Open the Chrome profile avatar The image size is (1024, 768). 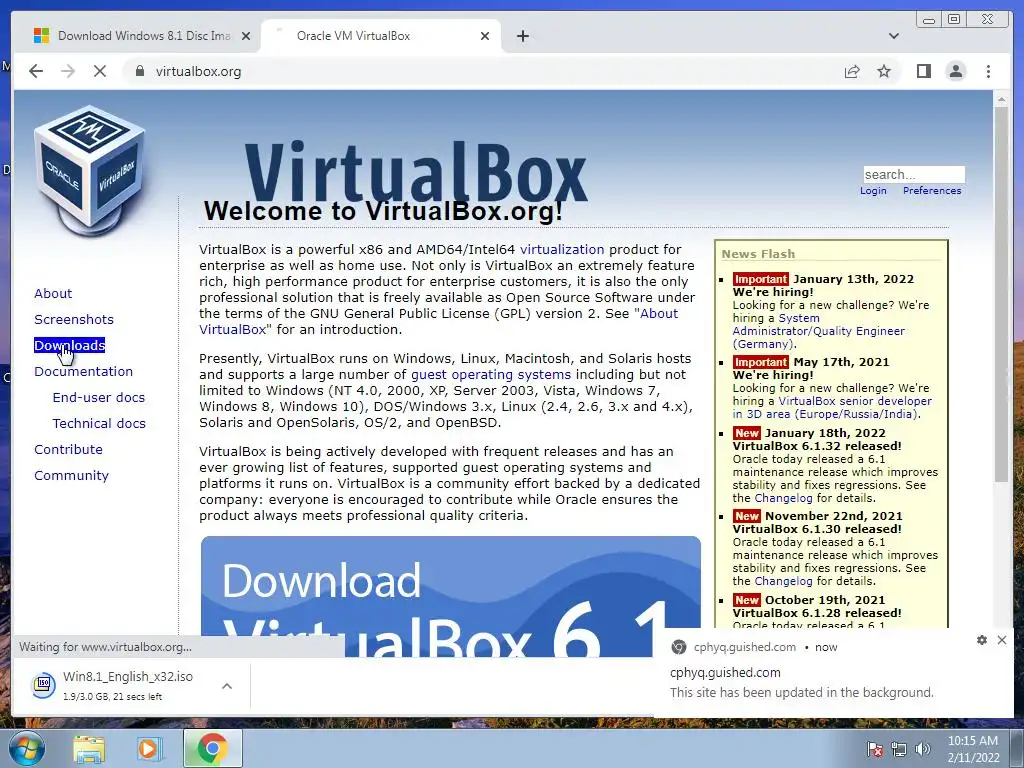[955, 71]
